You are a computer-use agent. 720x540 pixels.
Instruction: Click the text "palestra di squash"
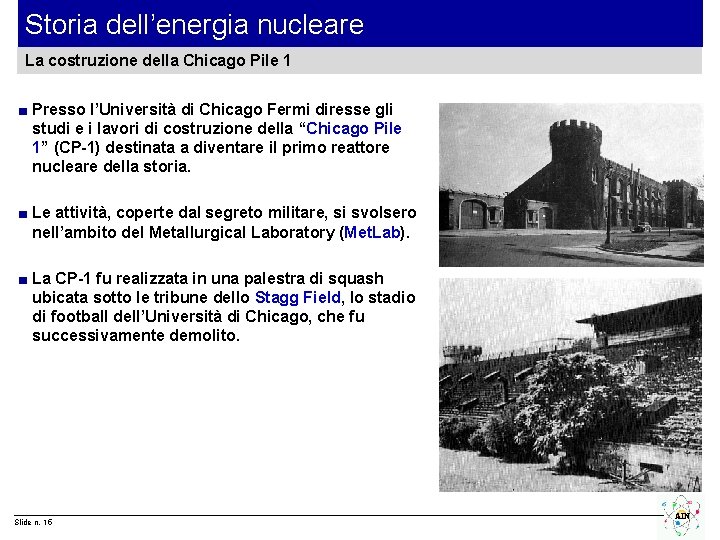[314, 279]
